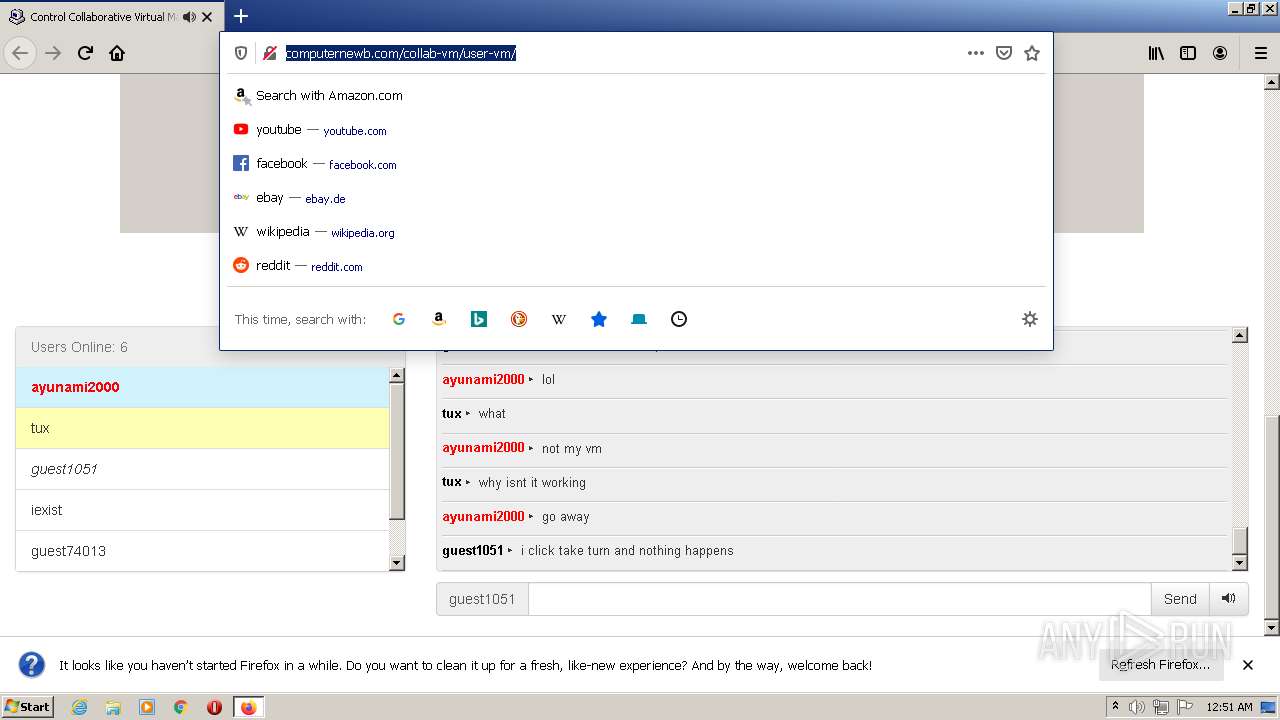Save page to Pocket
This screenshot has height=720, width=1280.
click(1004, 53)
